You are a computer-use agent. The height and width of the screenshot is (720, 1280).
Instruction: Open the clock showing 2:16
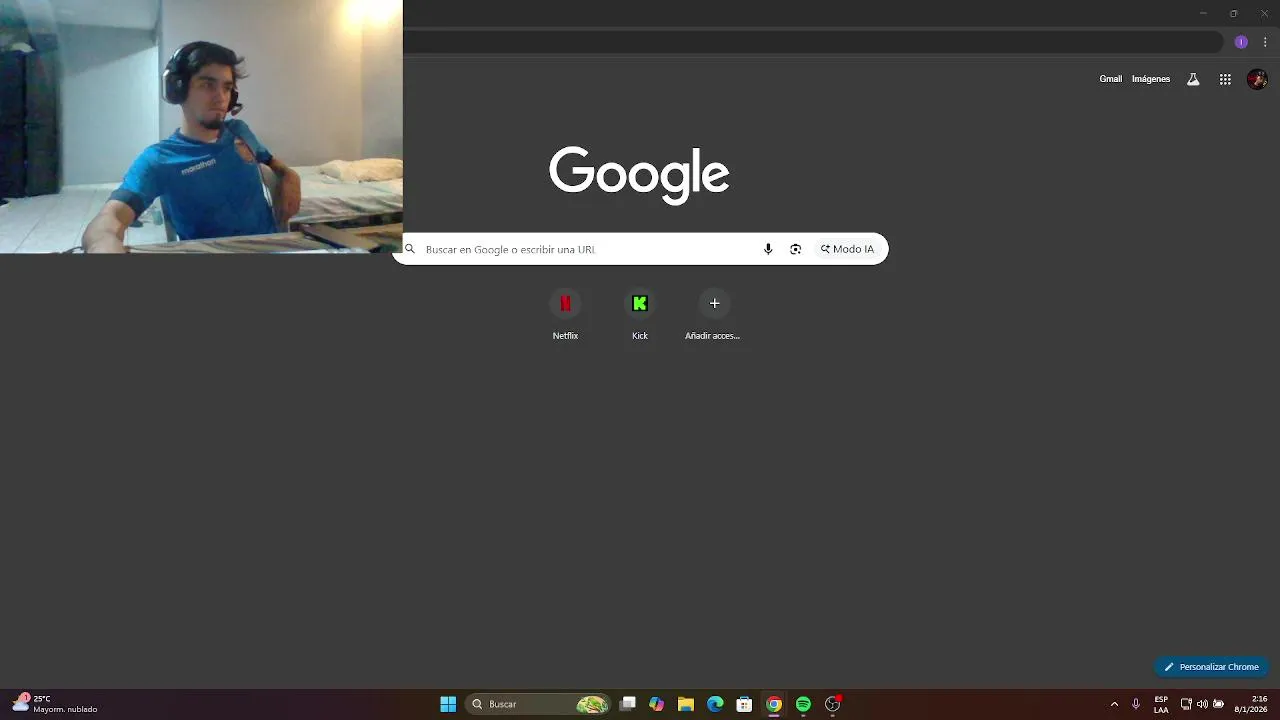(1251, 704)
